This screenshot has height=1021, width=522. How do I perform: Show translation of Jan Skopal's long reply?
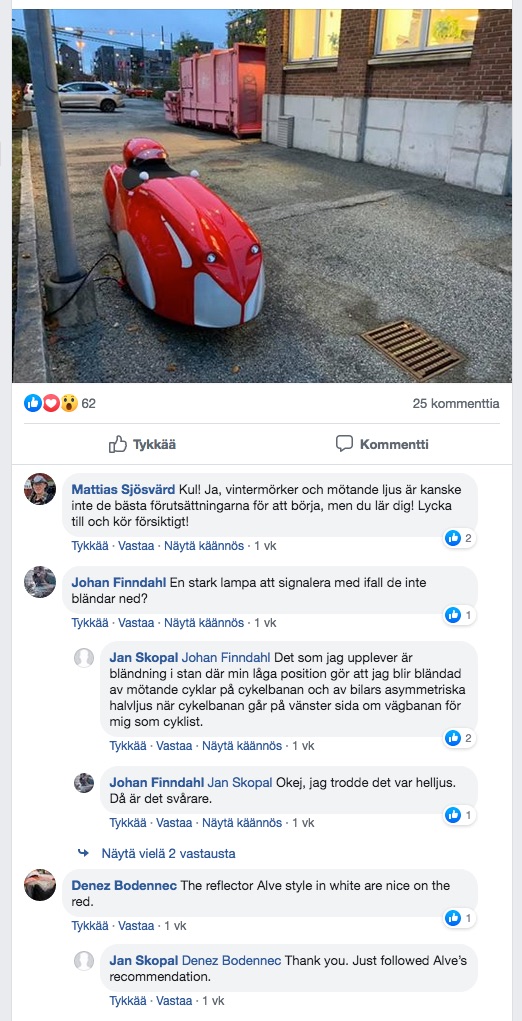coord(242,746)
